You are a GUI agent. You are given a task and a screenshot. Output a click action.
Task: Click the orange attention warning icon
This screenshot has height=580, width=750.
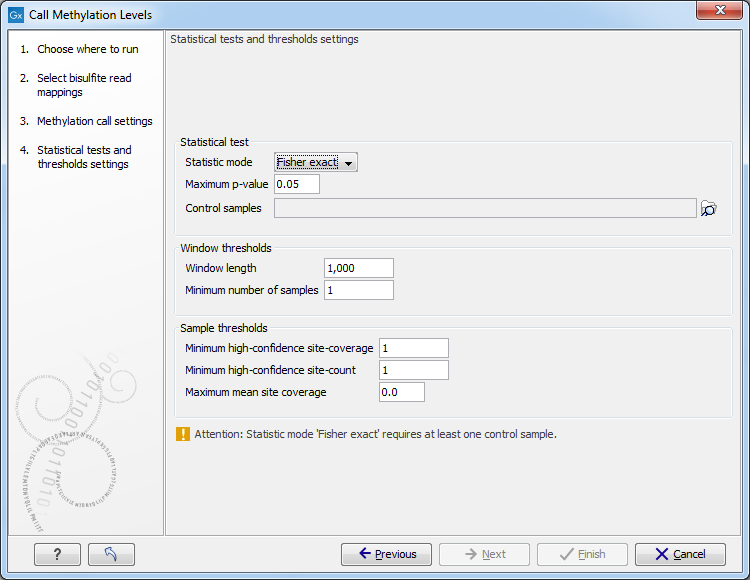[x=182, y=434]
